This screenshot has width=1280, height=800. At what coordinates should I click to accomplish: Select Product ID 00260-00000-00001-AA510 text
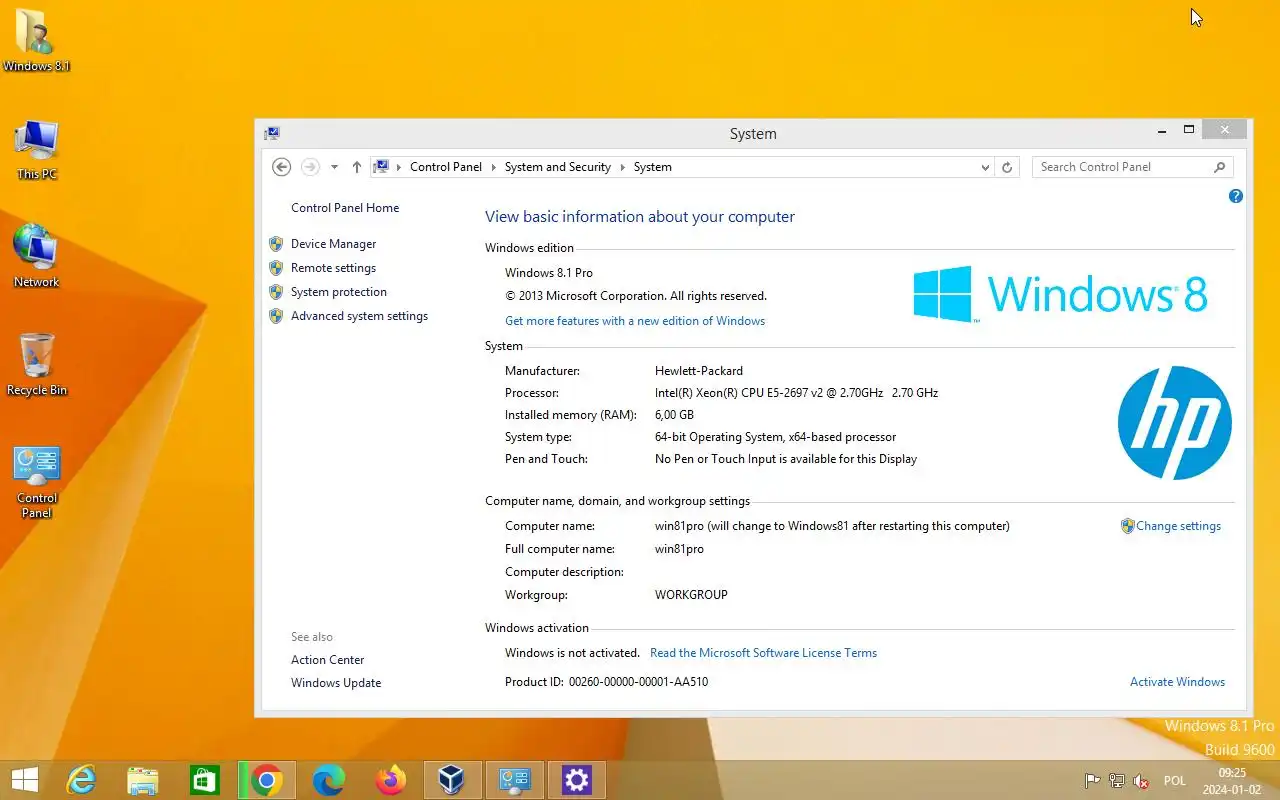pyautogui.click(x=638, y=682)
